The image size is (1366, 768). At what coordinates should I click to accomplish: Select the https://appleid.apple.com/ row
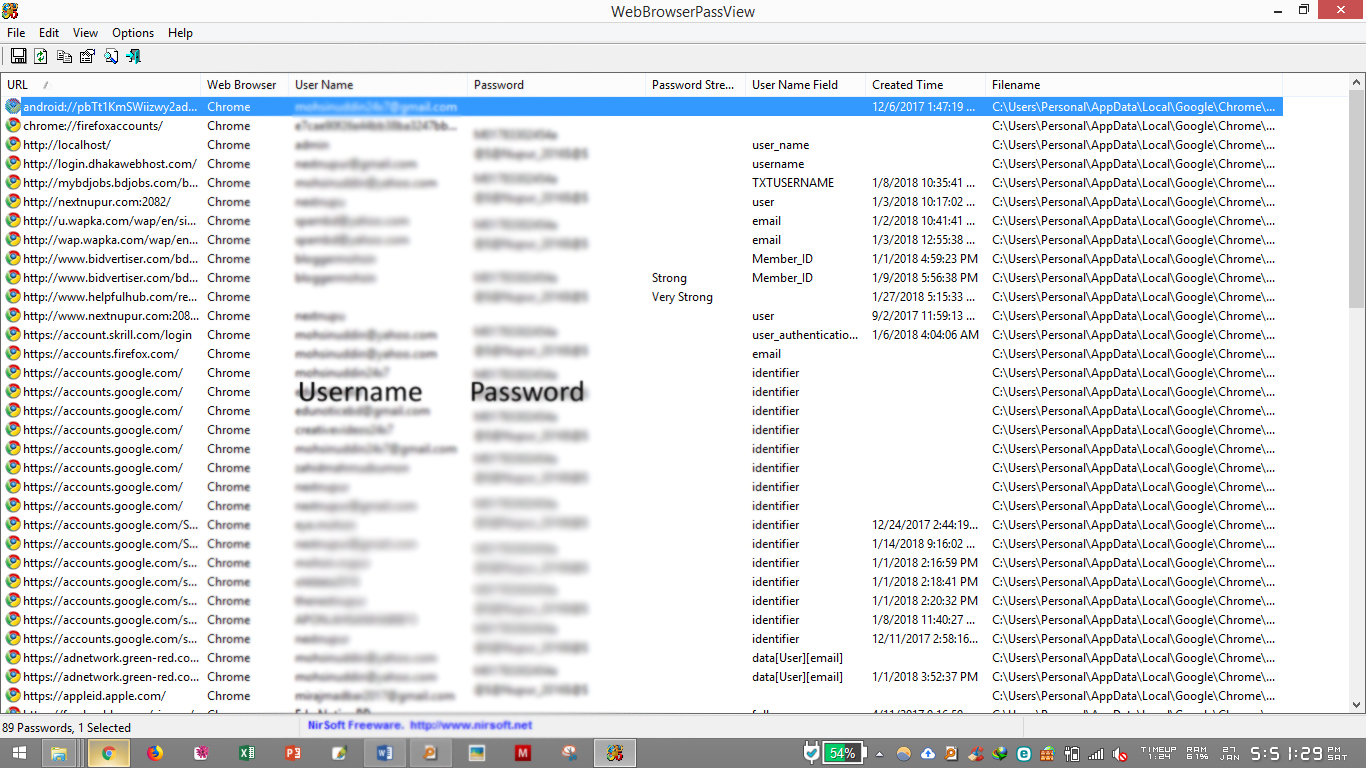coord(642,696)
